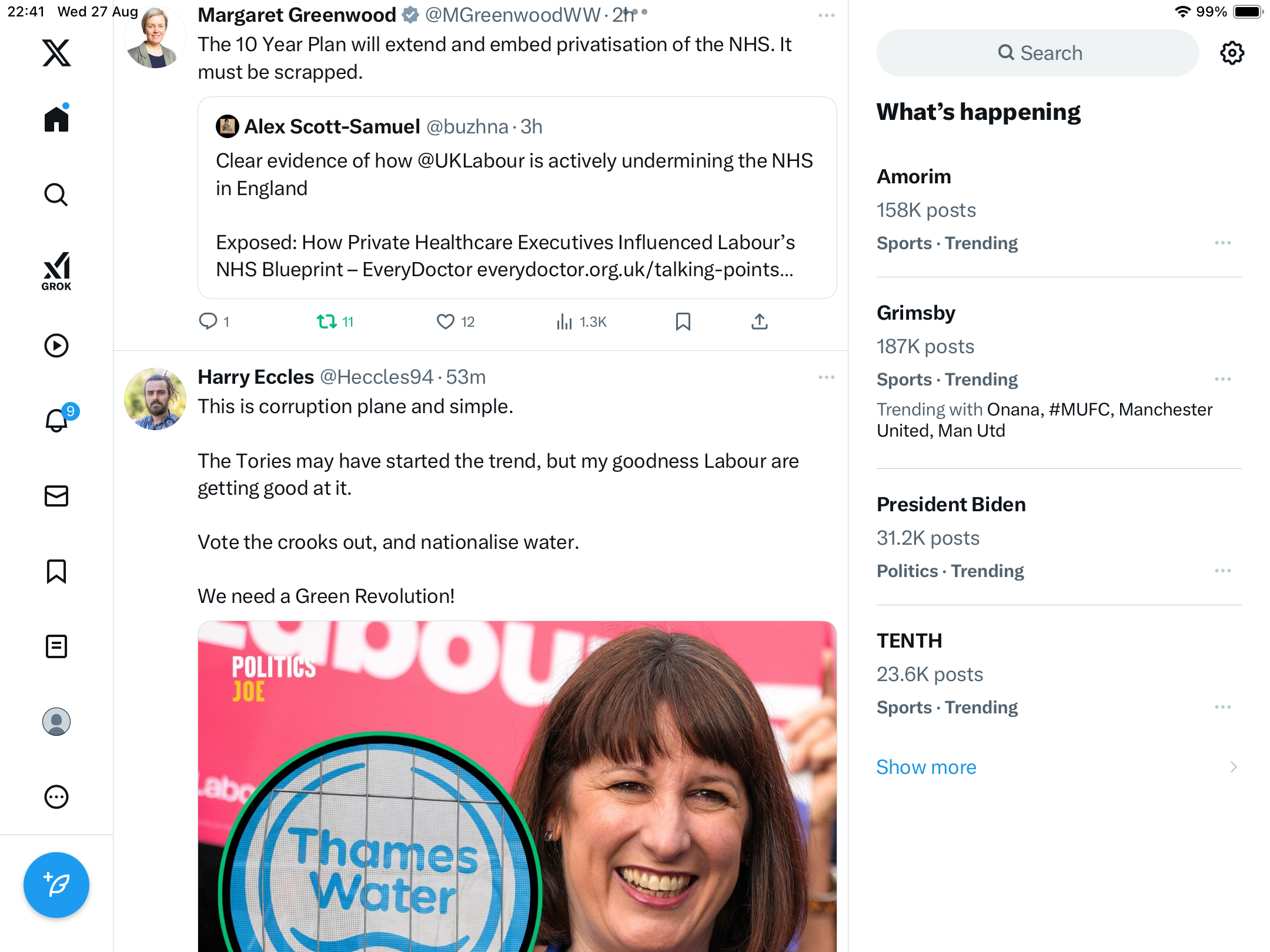The height and width of the screenshot is (952, 1270).
Task: Bookmark Margaret Greenwood's post
Action: (x=683, y=321)
